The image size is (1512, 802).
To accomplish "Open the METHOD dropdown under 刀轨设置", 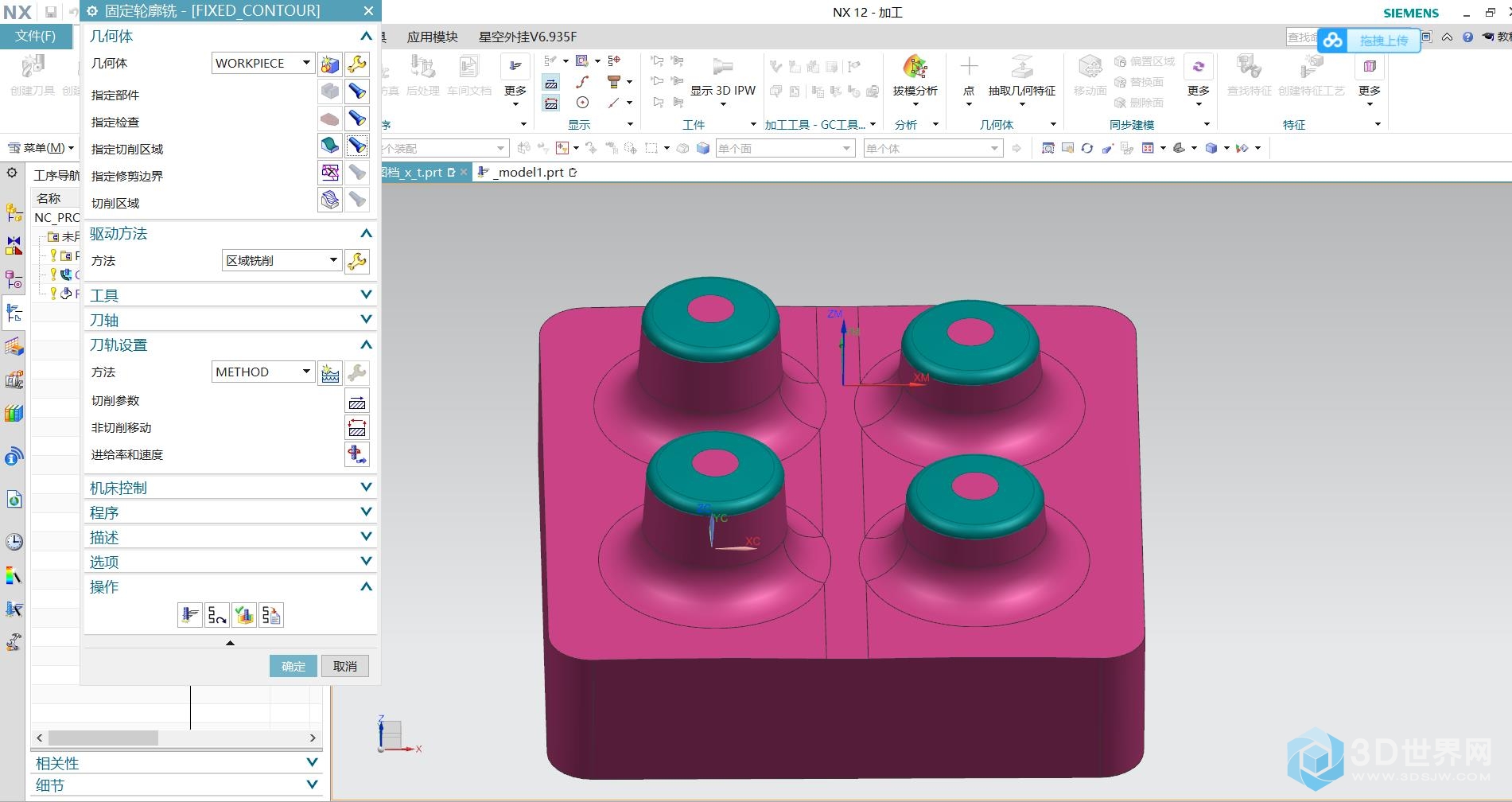I will pos(264,372).
